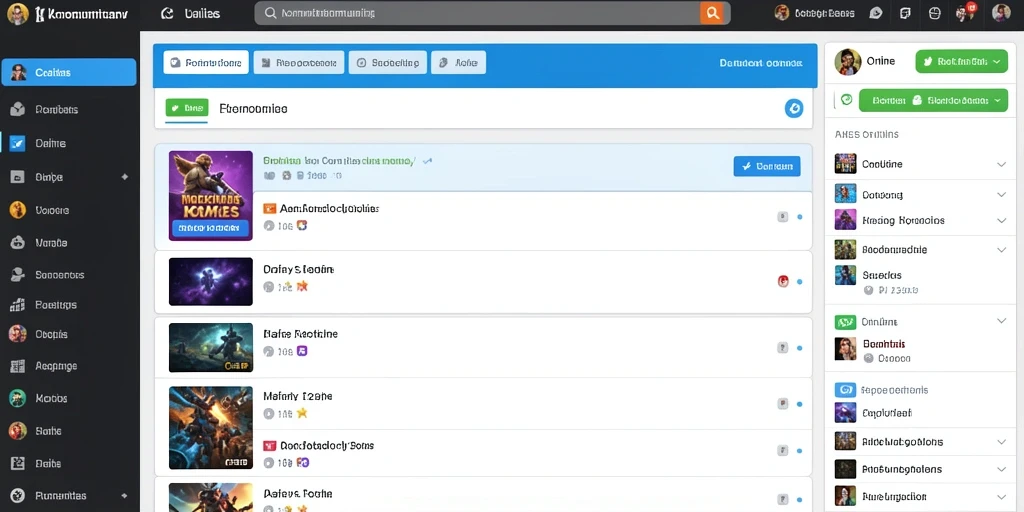This screenshot has height=512, width=1024.
Task: Click the white text link at right of blue bar
Action: 761,63
